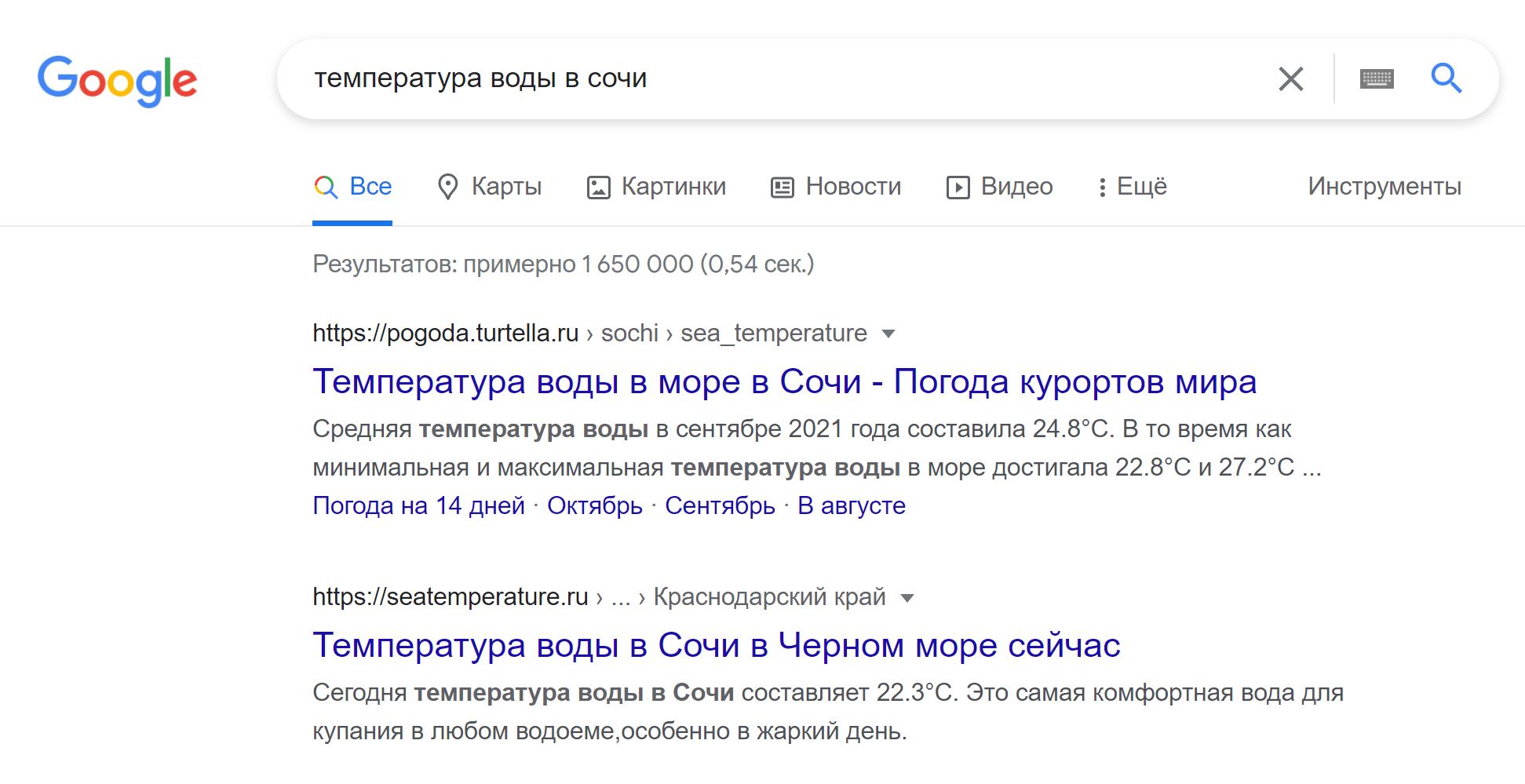This screenshot has height=784, width=1525.
Task: Open the Инструменты search tools
Action: coord(1385,187)
